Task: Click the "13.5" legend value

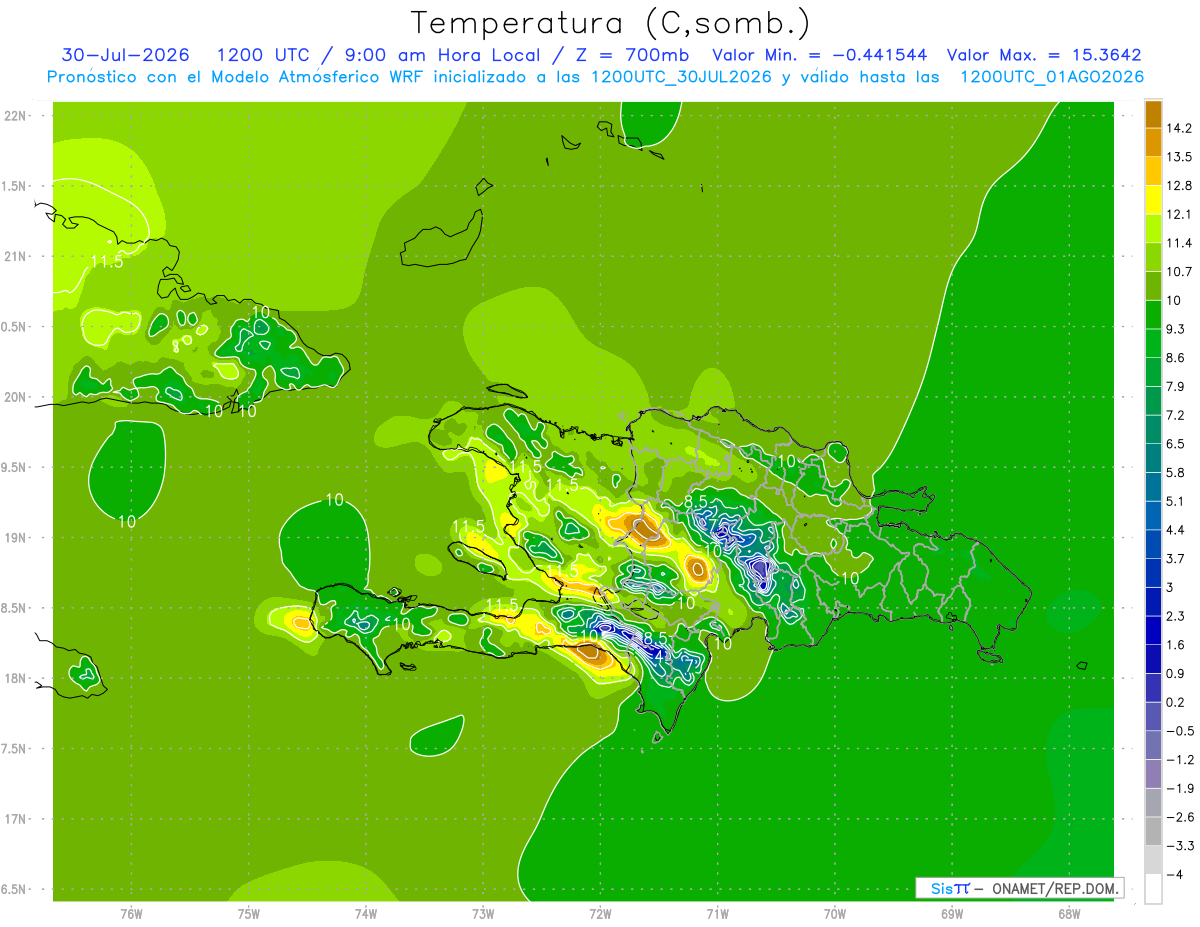Action: coord(1178,157)
